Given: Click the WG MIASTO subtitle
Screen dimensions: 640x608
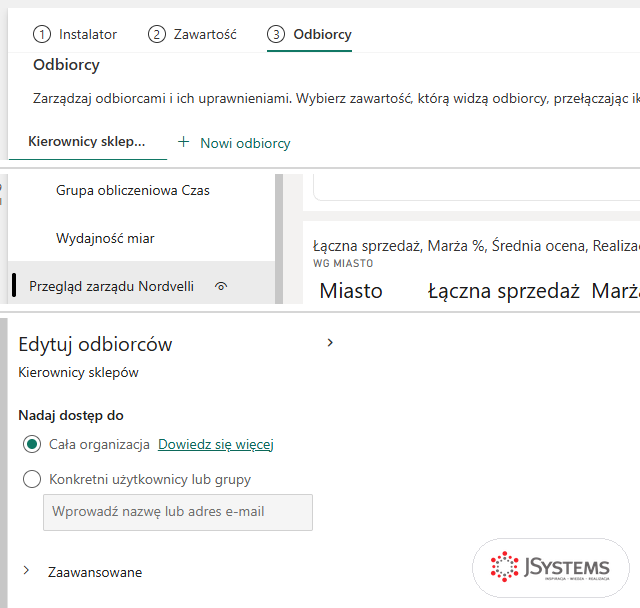Looking at the screenshot, I should 343,264.
